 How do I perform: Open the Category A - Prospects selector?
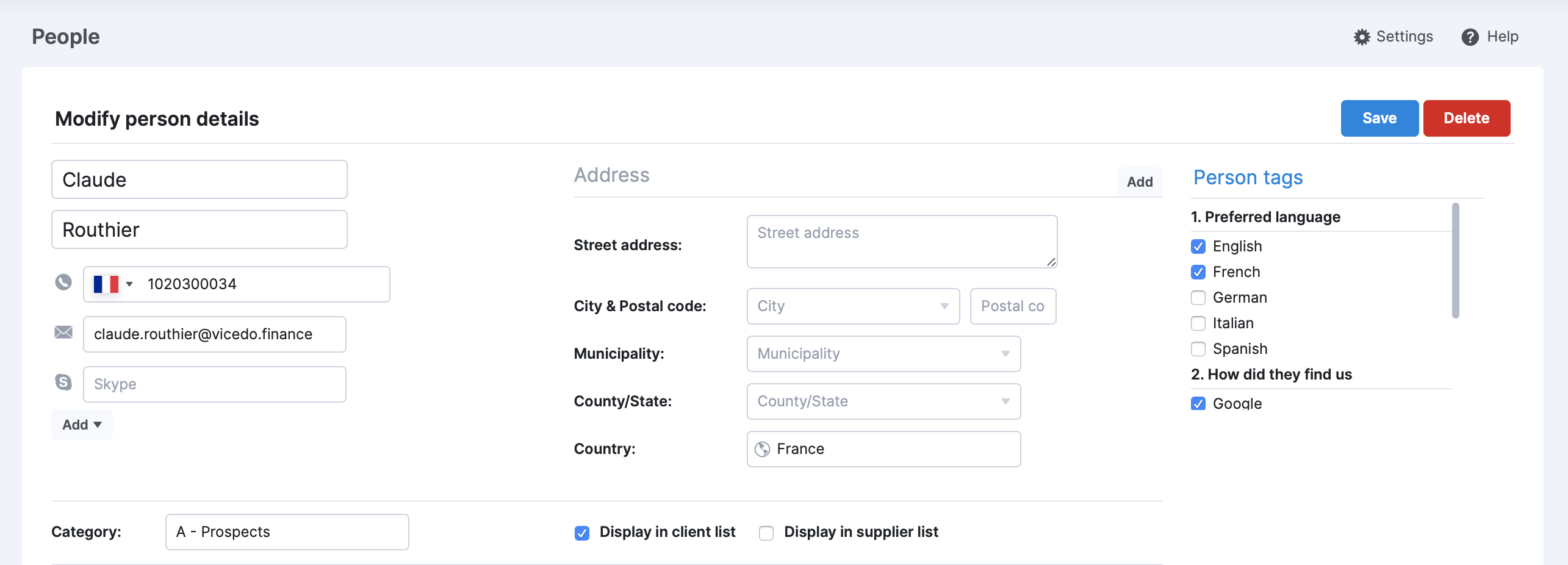pos(287,532)
